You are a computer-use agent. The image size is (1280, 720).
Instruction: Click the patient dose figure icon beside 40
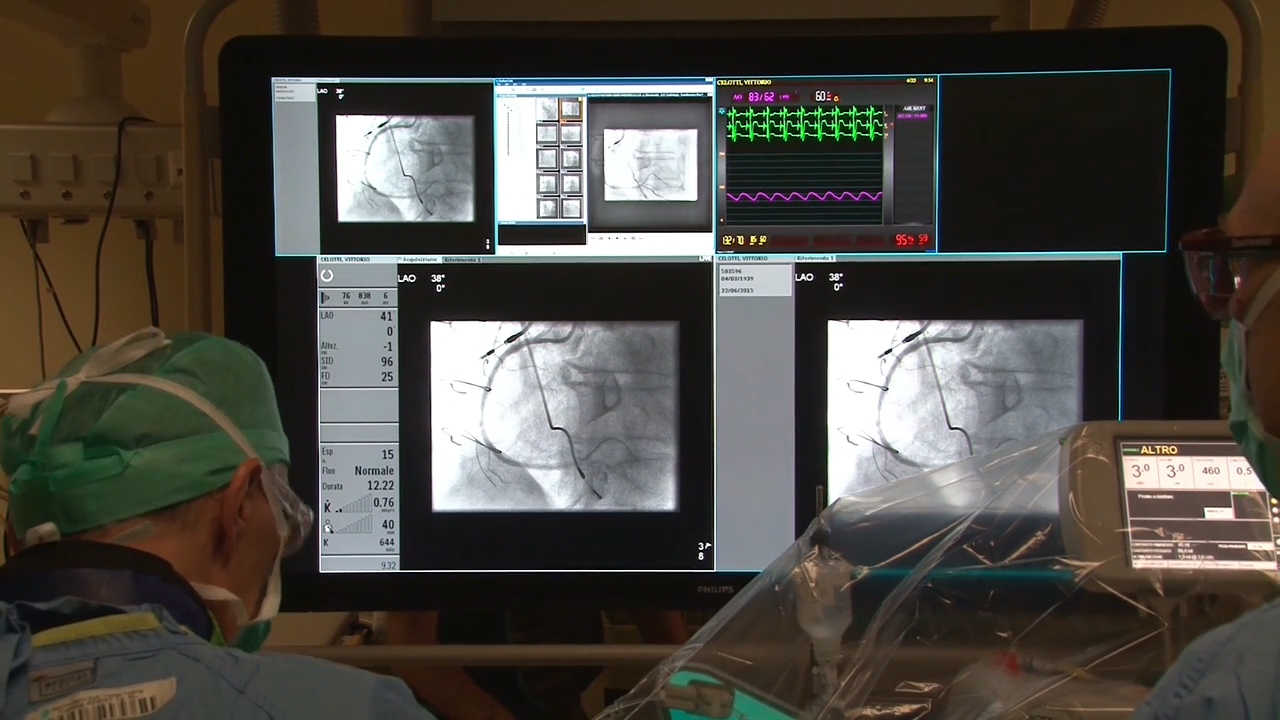coord(328,526)
